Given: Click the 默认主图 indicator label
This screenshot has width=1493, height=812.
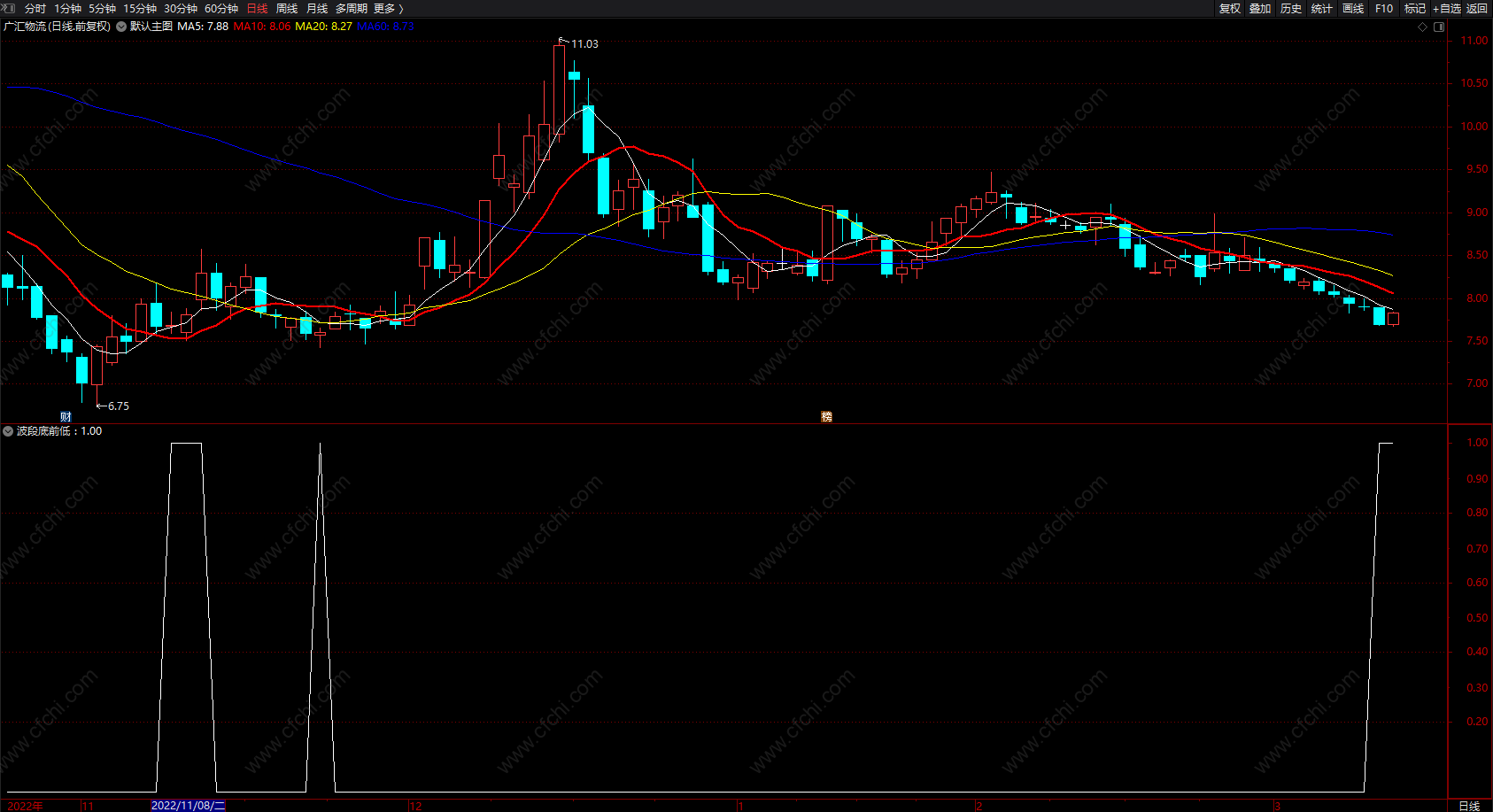Looking at the screenshot, I should coord(151,27).
